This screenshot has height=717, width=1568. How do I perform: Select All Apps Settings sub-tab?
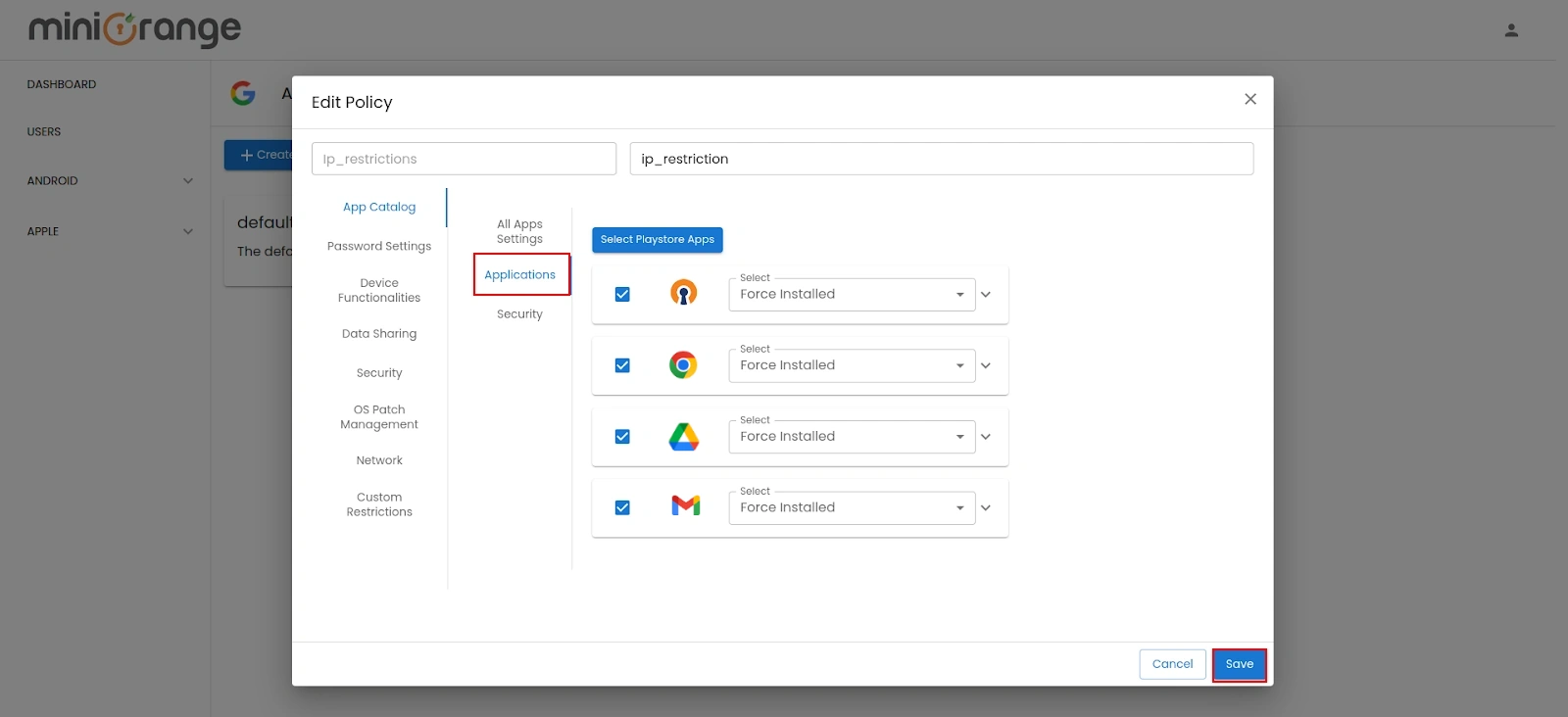click(x=519, y=231)
